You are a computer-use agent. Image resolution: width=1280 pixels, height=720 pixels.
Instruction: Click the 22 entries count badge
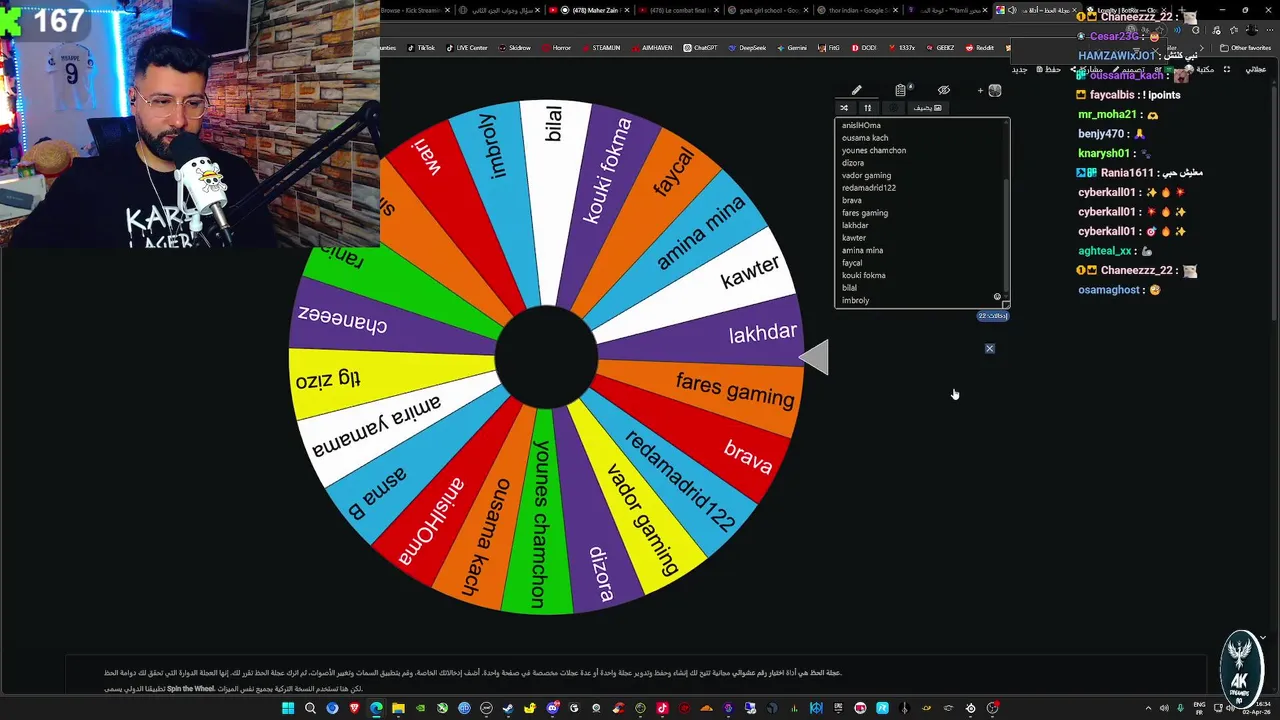[993, 316]
